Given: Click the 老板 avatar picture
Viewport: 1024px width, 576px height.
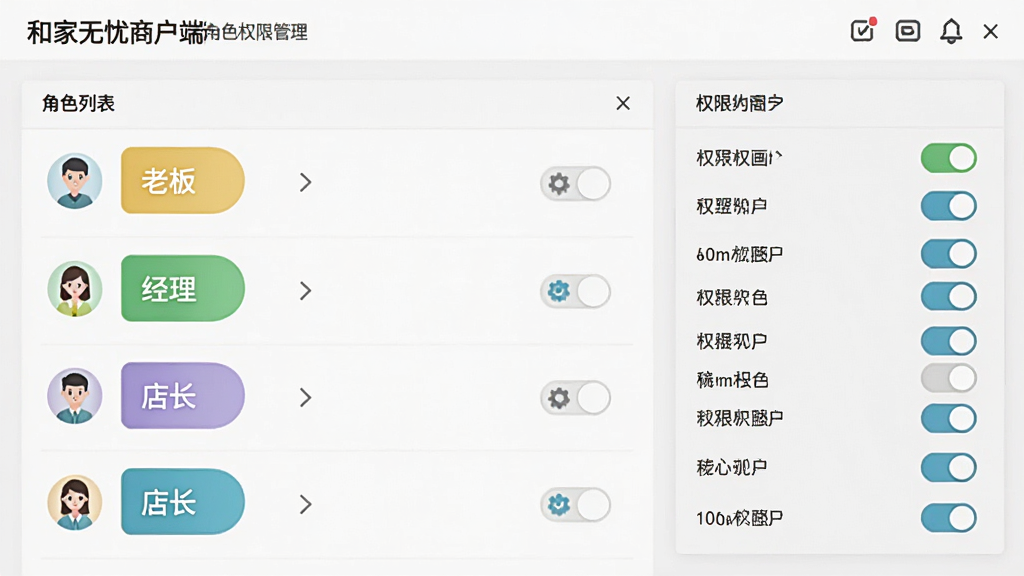Looking at the screenshot, I should (x=74, y=181).
